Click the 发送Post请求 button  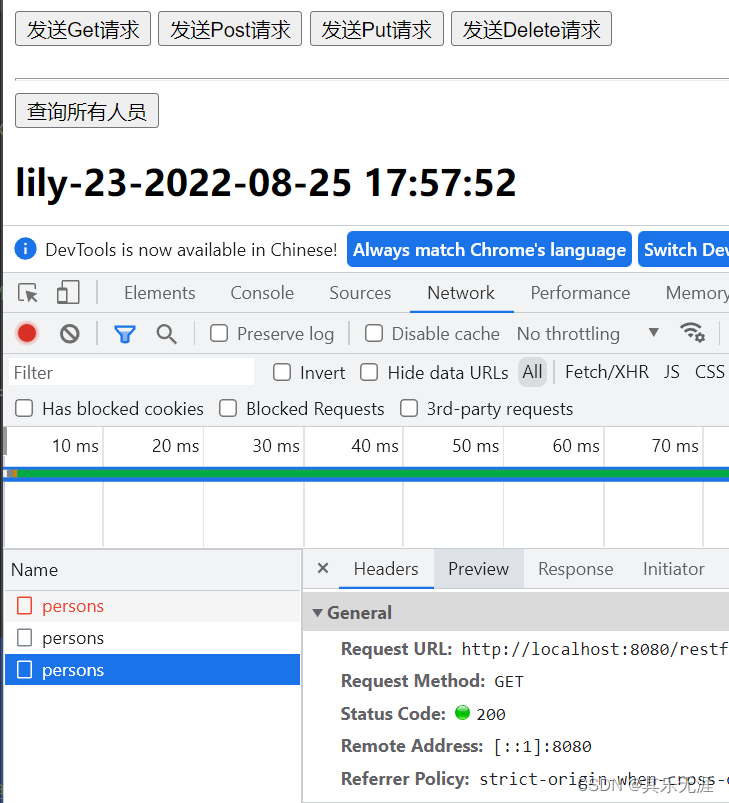click(230, 29)
